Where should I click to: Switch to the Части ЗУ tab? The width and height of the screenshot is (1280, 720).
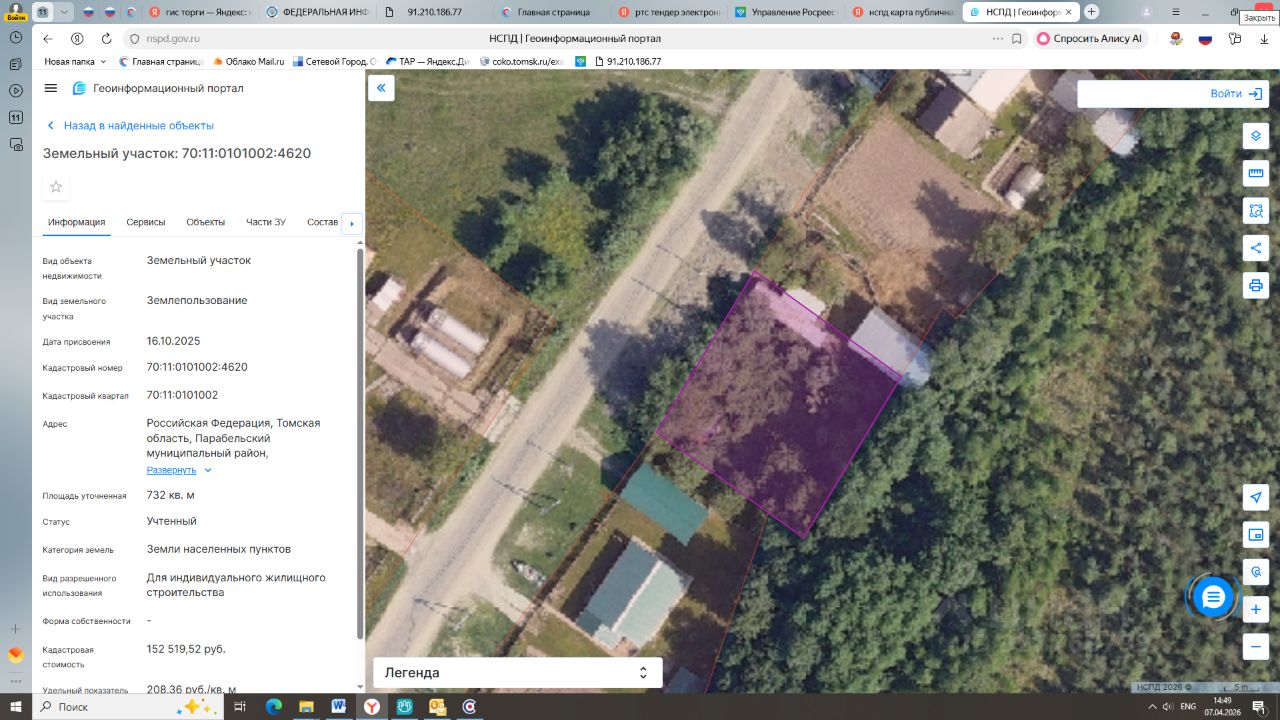[266, 222]
